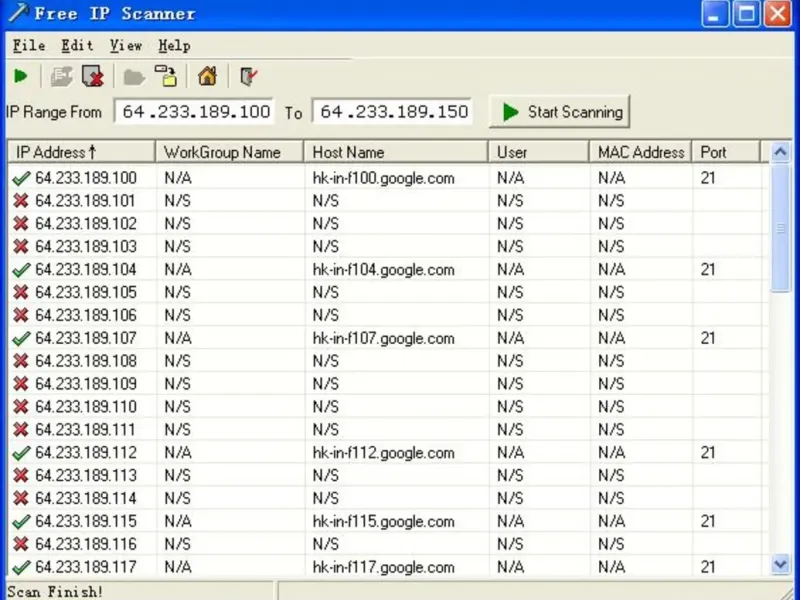Viewport: 800px width, 600px height.
Task: Click port 21 in 64.233.189.112 row
Action: point(708,453)
